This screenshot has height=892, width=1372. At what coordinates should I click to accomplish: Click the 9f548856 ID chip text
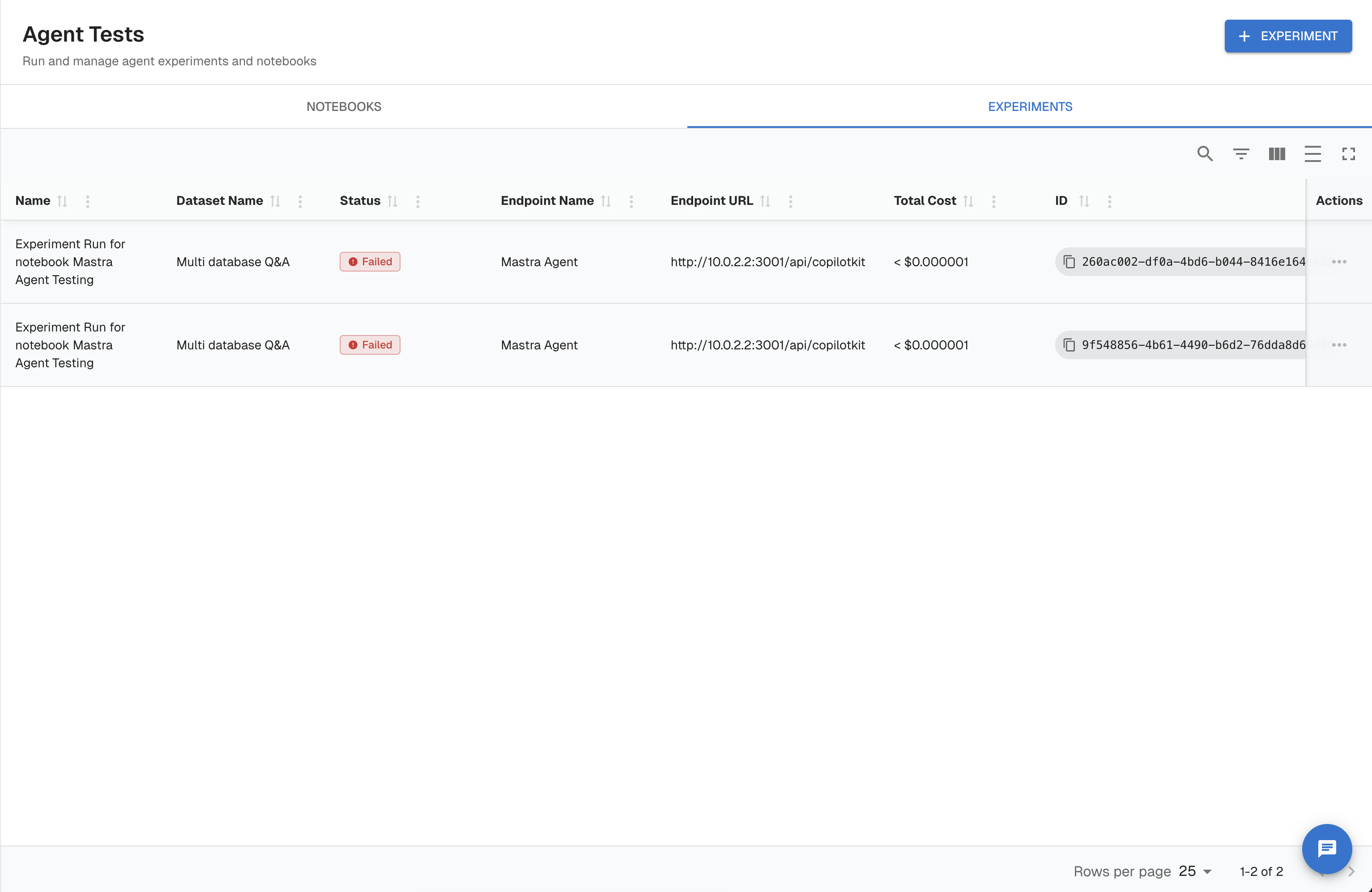[1193, 344]
